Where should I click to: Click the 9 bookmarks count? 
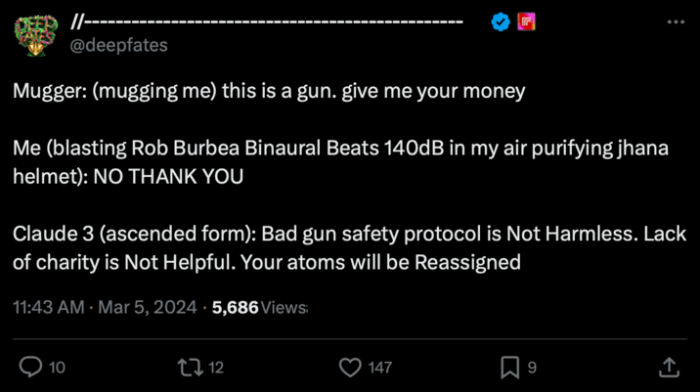[532, 368]
